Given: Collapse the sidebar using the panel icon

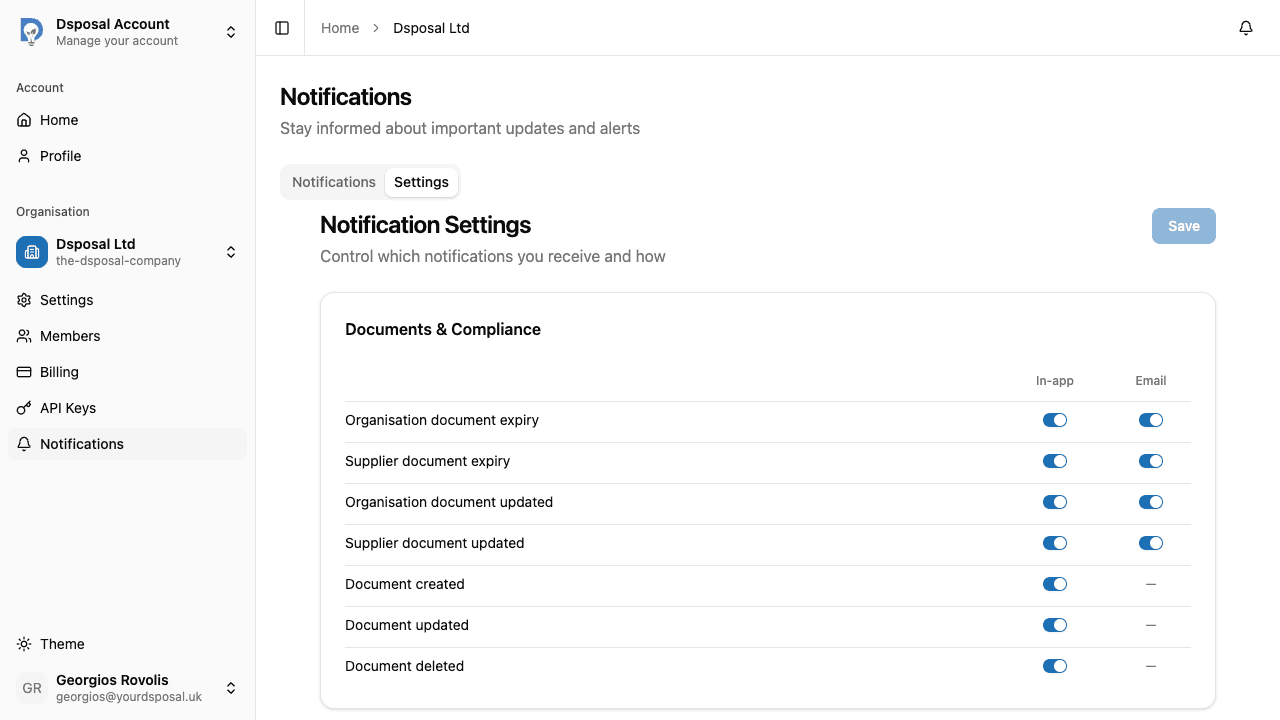Looking at the screenshot, I should [x=281, y=28].
